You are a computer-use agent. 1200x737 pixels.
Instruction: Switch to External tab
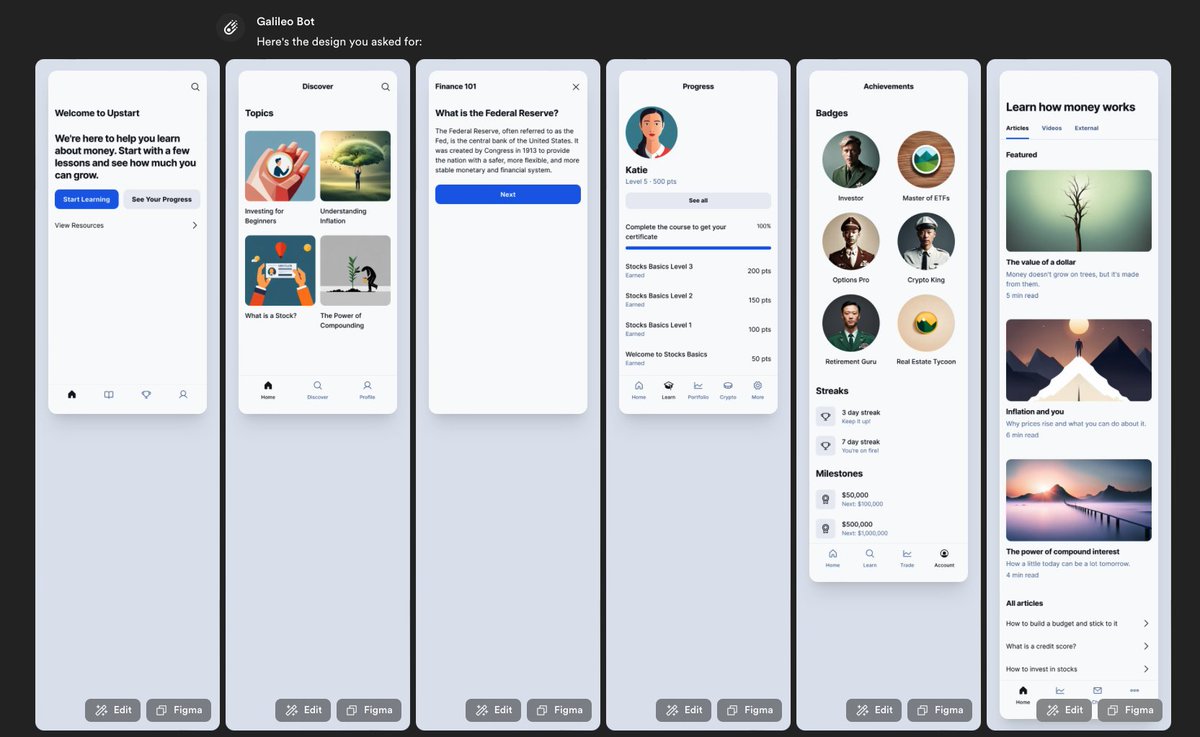[1087, 128]
